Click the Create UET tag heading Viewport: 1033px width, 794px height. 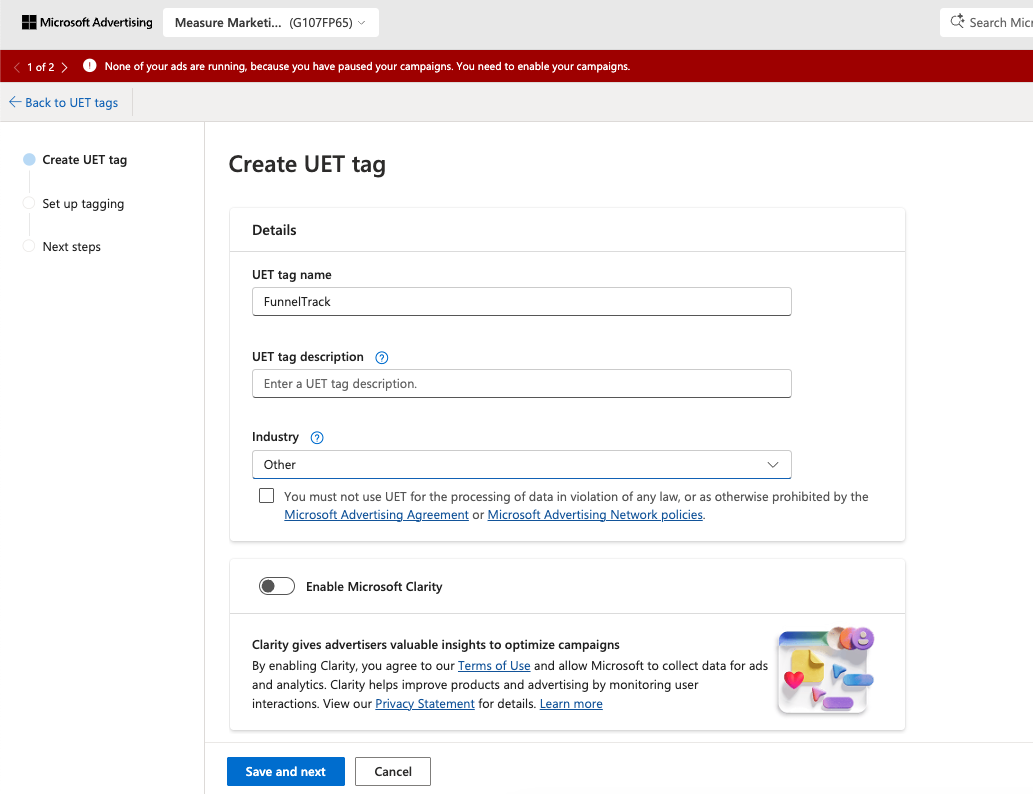coord(307,165)
